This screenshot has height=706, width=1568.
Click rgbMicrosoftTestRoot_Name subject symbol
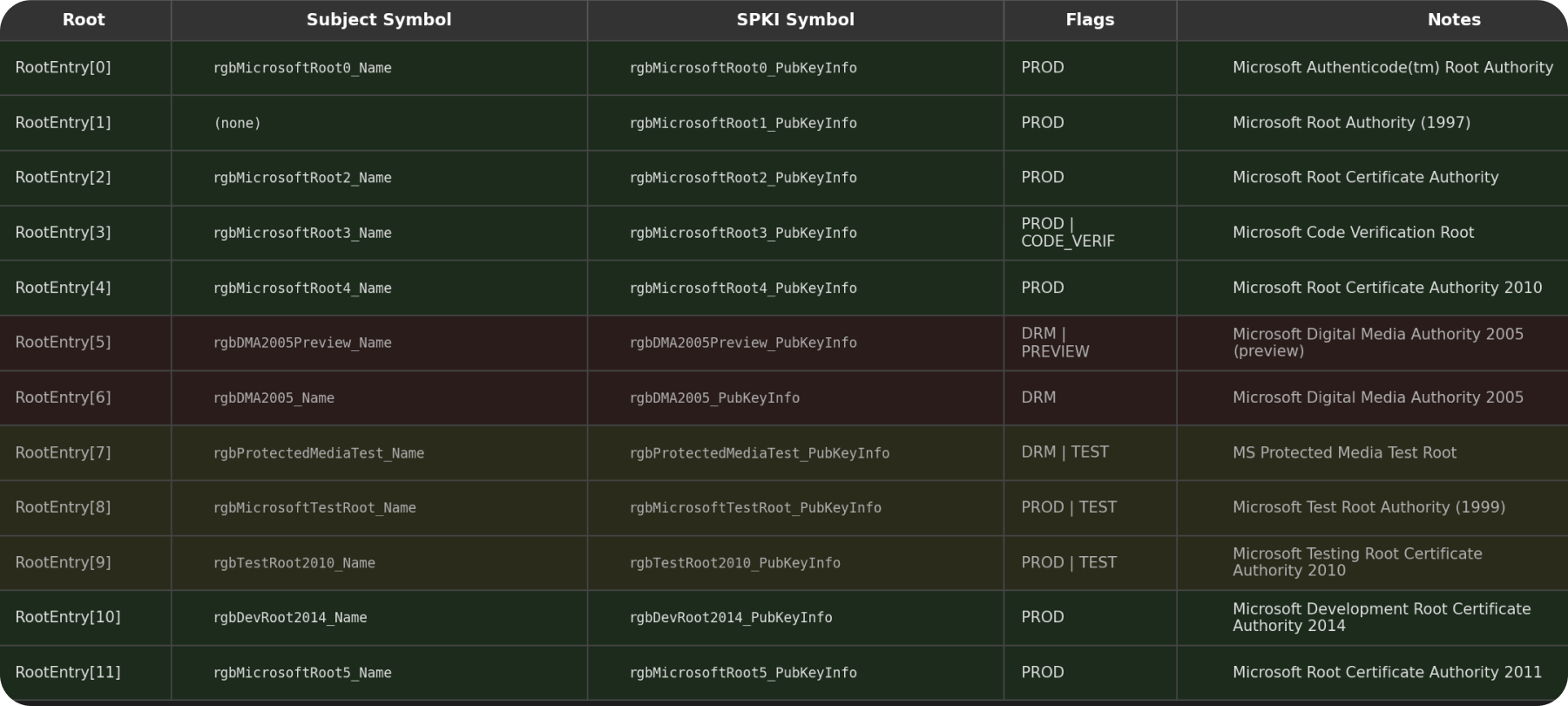coord(314,507)
